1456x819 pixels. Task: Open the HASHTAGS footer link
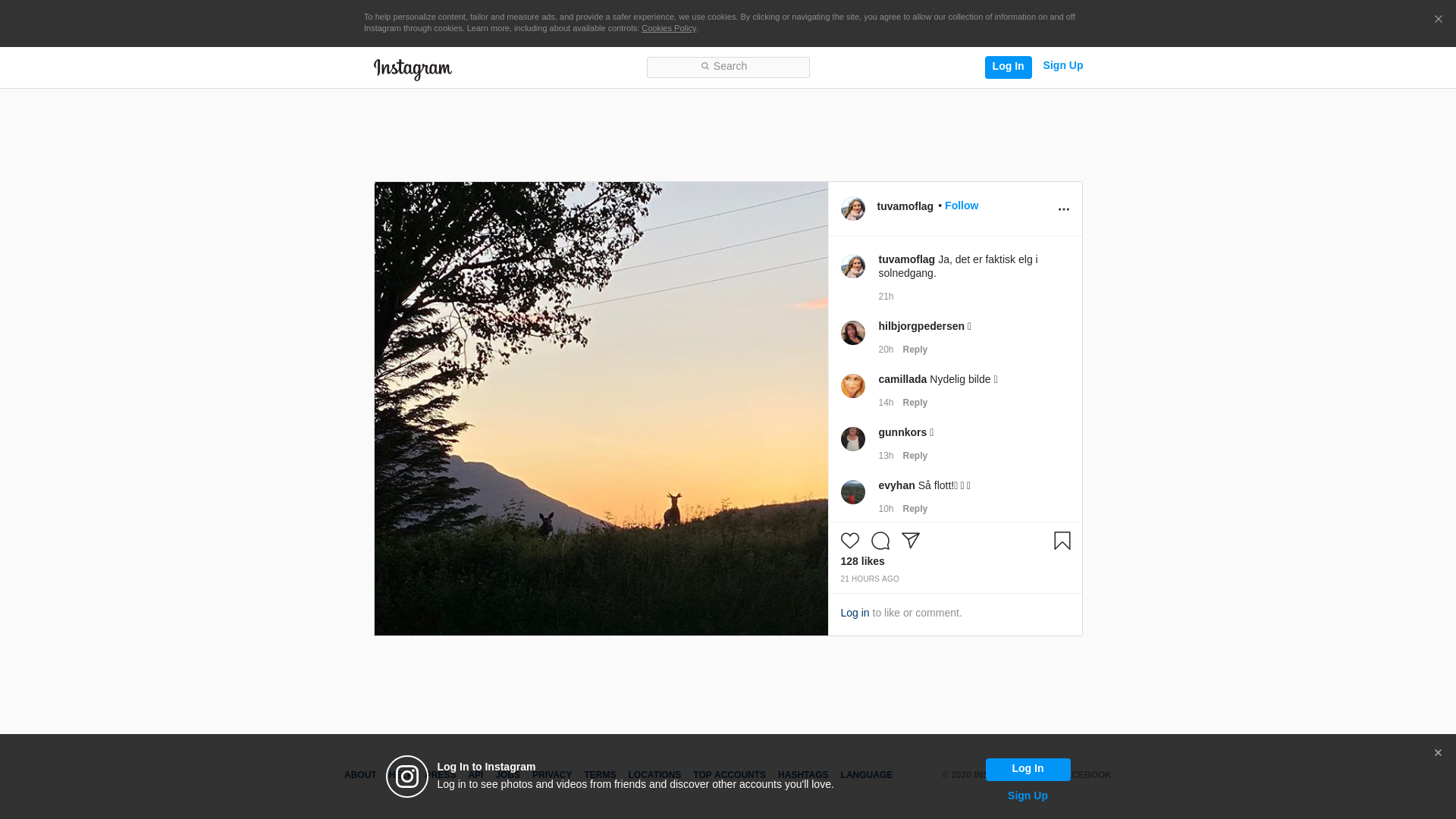(803, 775)
